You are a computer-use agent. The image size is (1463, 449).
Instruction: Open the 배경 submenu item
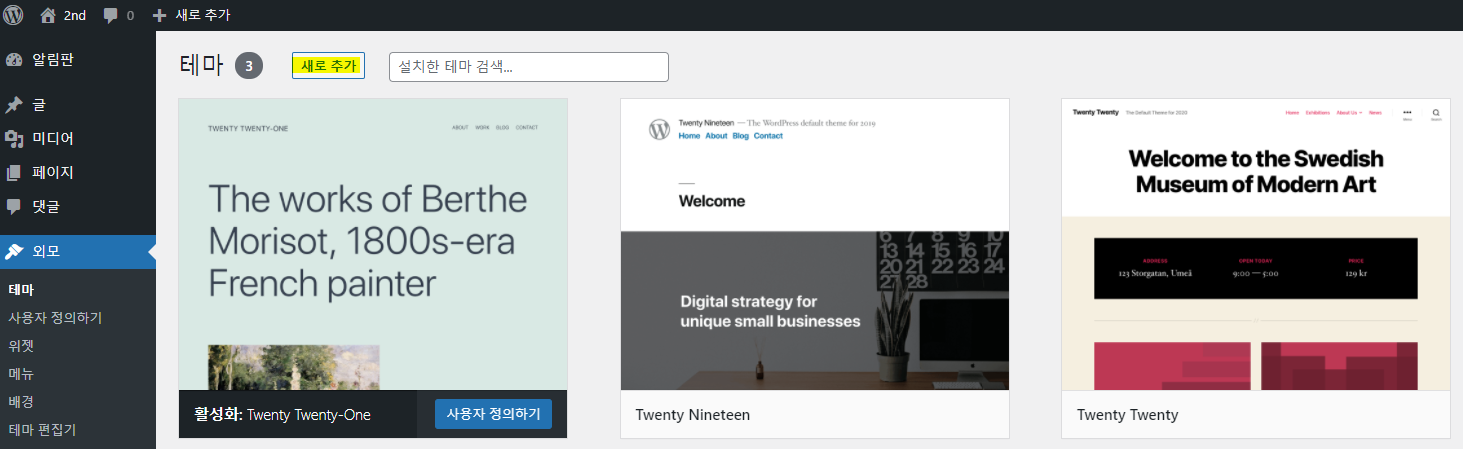coord(21,402)
